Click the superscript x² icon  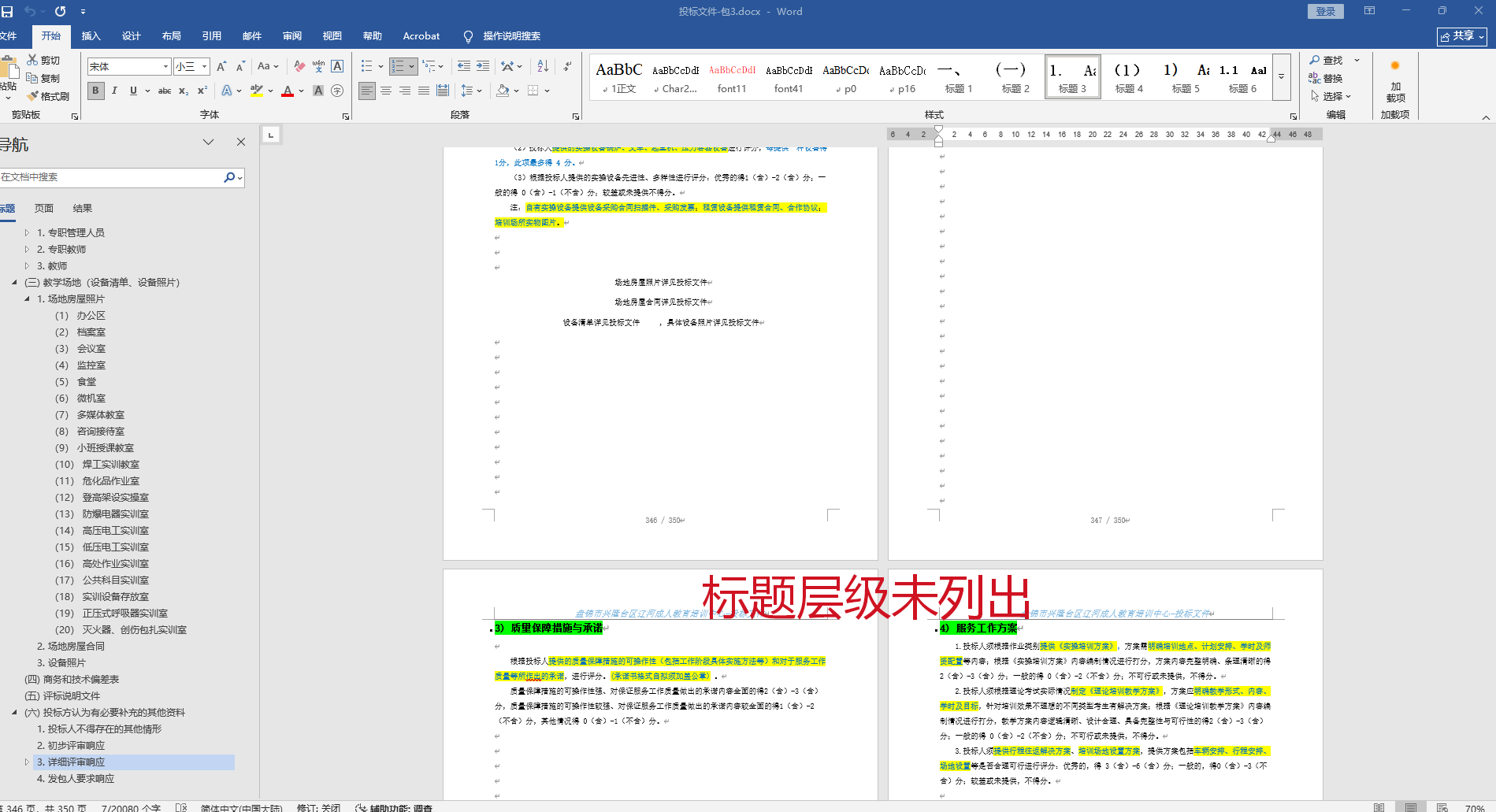point(202,91)
